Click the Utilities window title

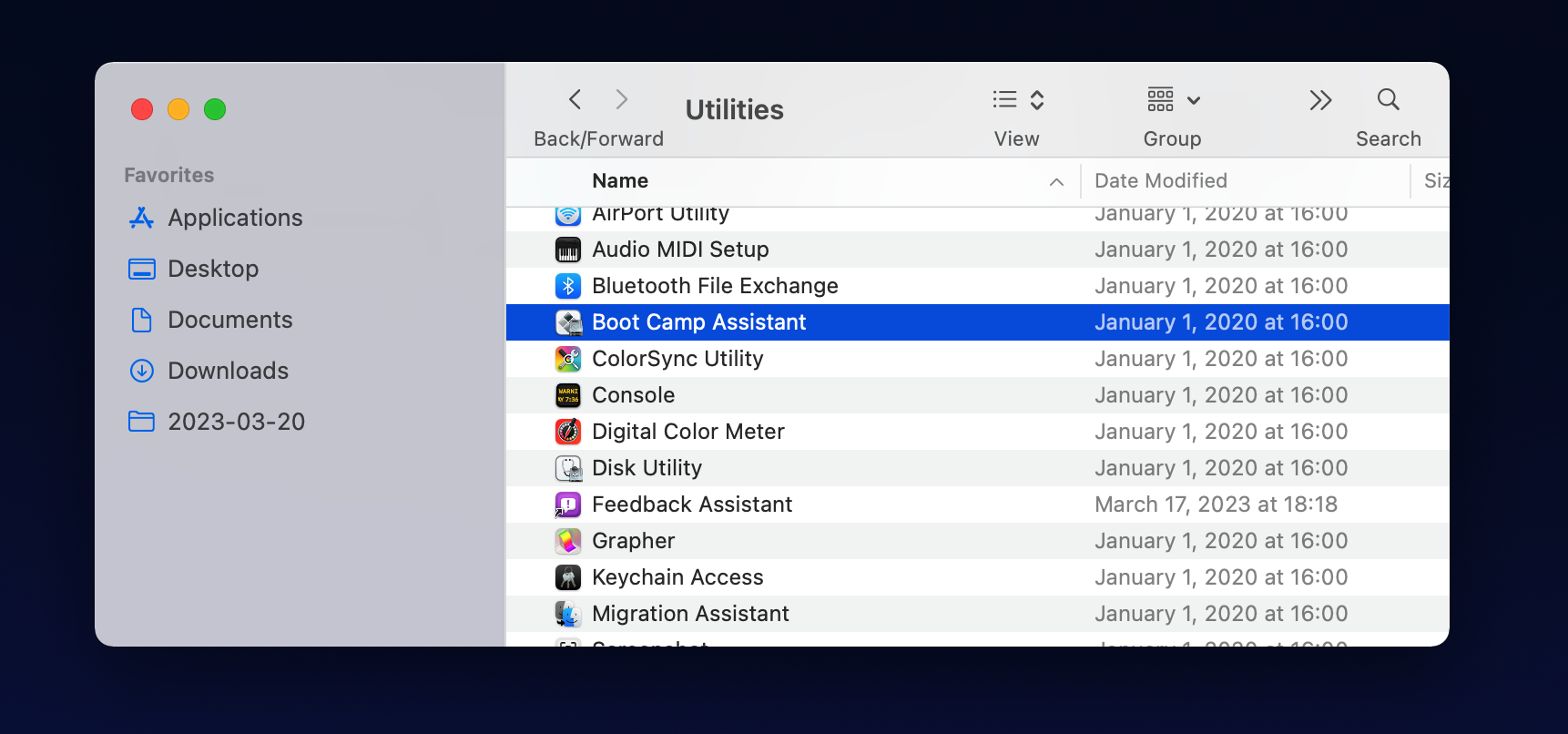tap(734, 109)
